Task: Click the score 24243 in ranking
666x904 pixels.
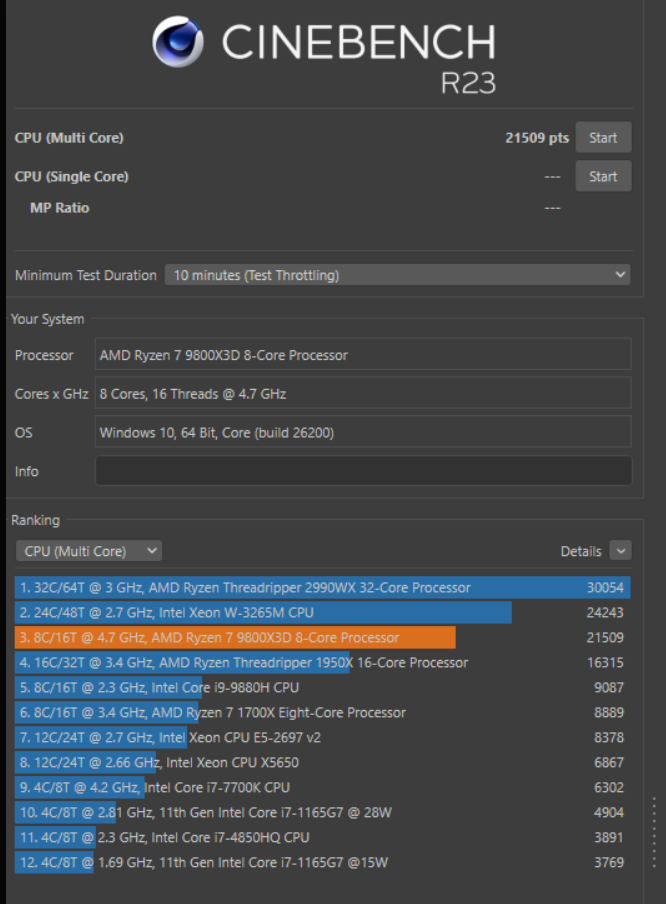Action: (x=605, y=612)
